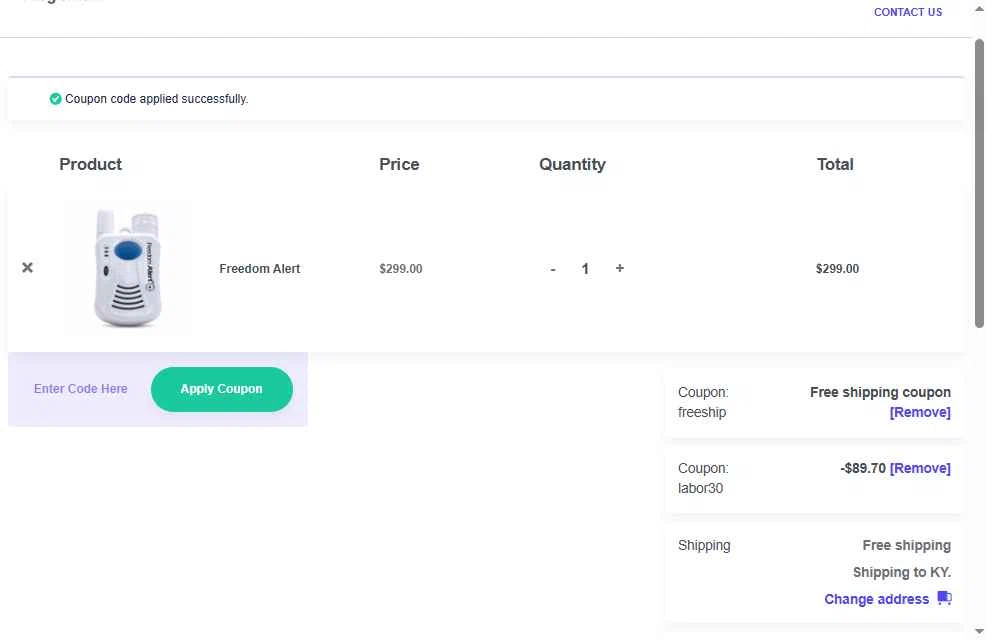Click the scrollbar down arrow
This screenshot has height=641, width=987.
click(979, 631)
